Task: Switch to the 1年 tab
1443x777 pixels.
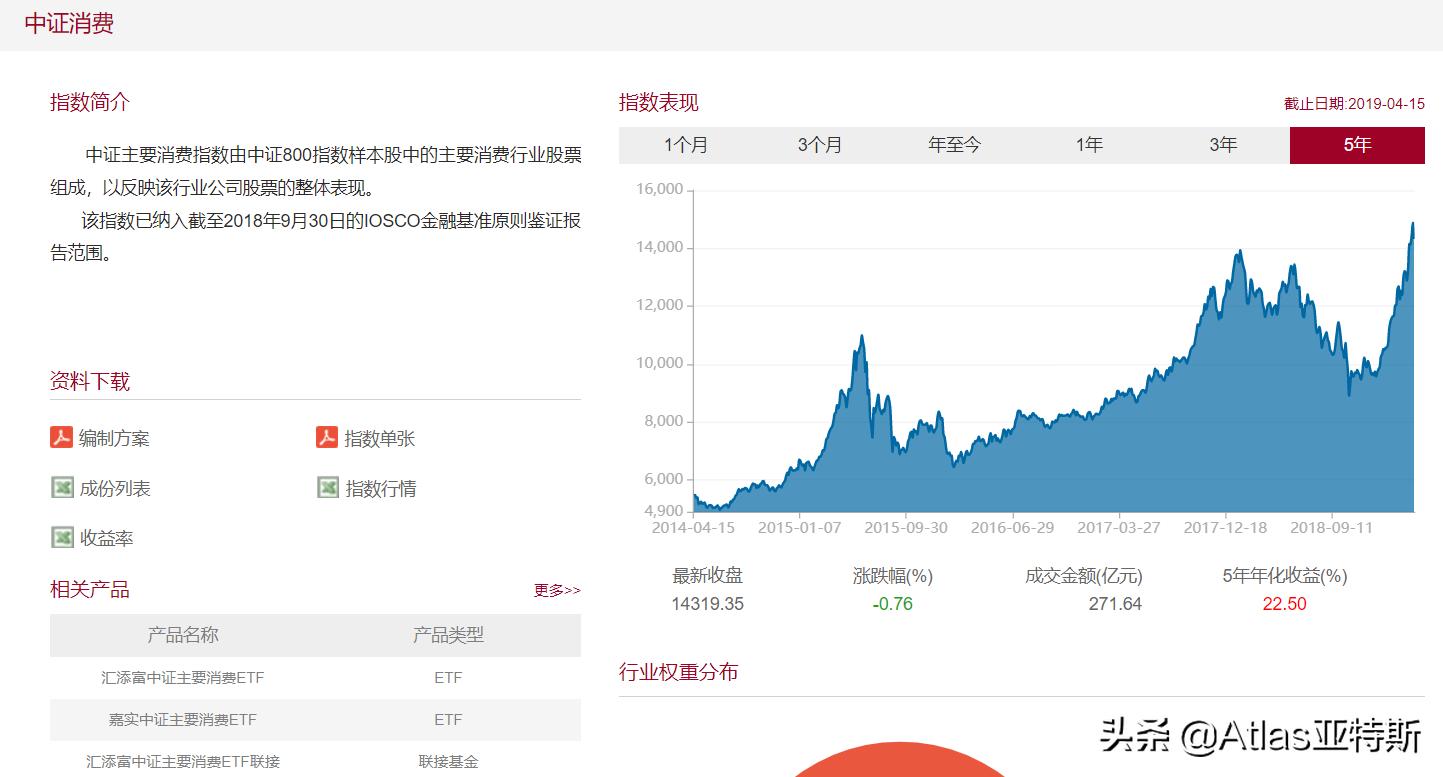Action: tap(1087, 144)
